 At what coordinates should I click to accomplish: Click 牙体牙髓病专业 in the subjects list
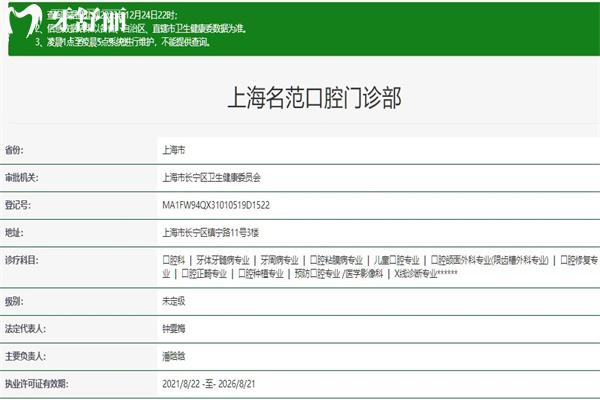[223, 260]
